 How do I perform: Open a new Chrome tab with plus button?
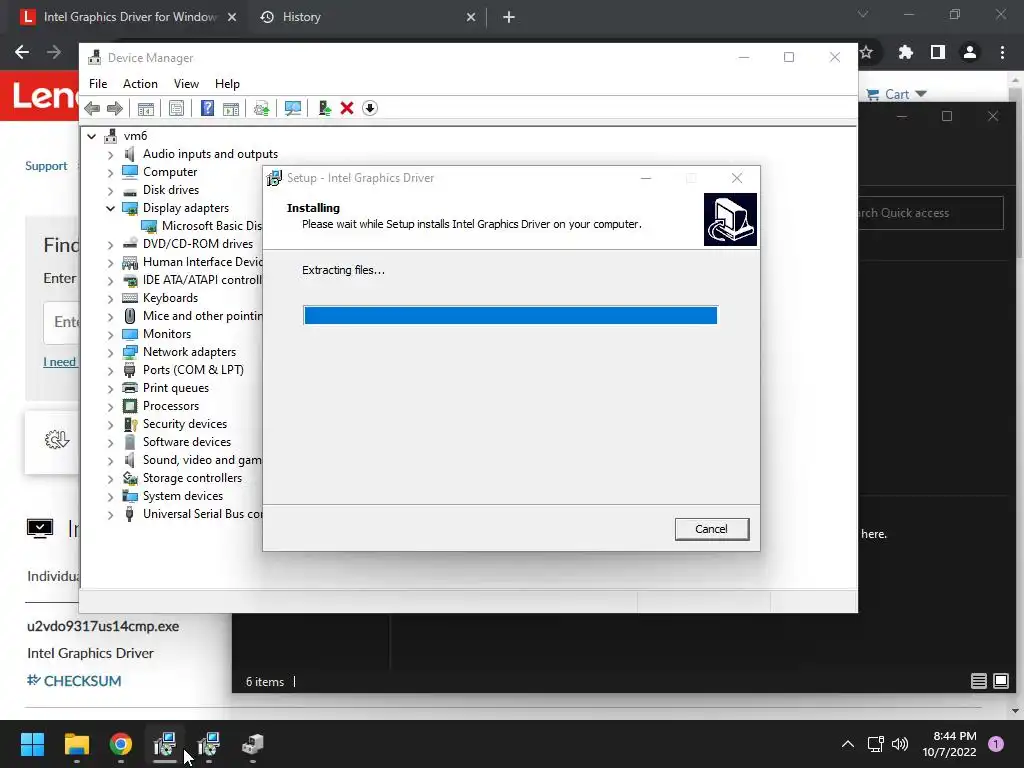tap(509, 17)
